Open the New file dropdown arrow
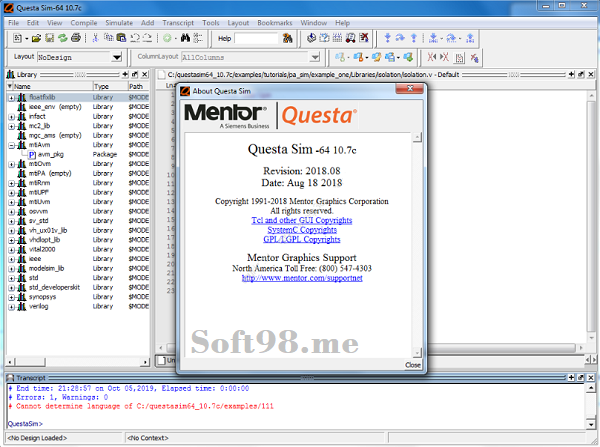 pyautogui.click(x=26, y=39)
